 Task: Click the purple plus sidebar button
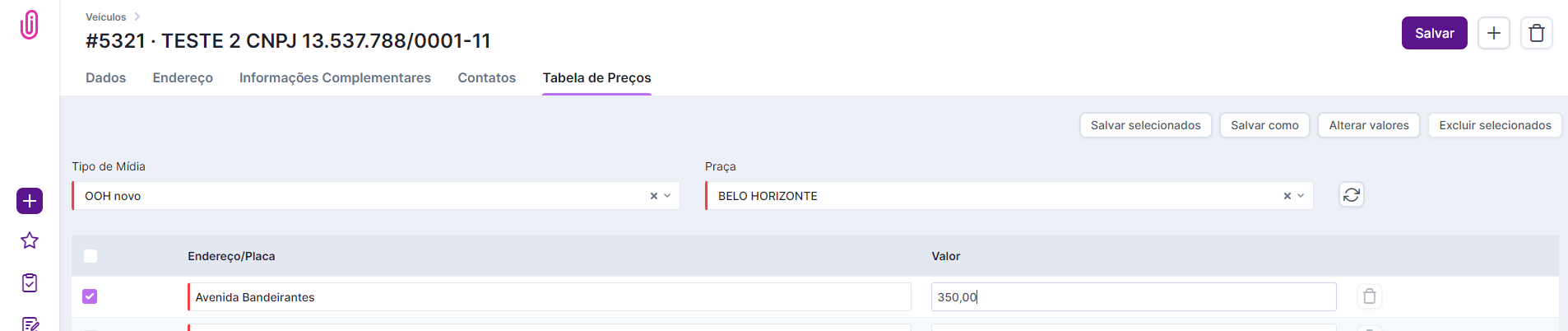30,201
